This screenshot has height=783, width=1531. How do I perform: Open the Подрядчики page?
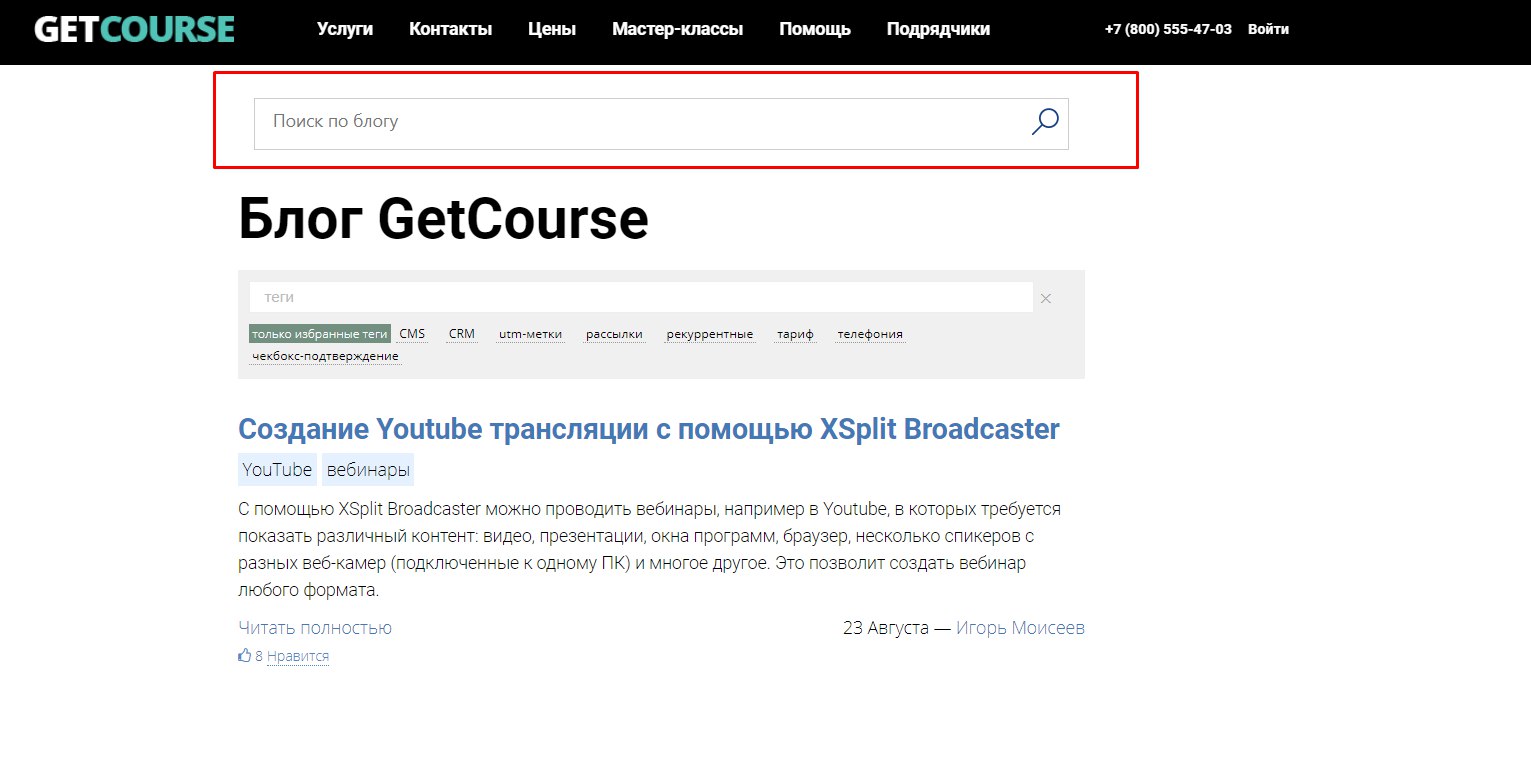(938, 29)
